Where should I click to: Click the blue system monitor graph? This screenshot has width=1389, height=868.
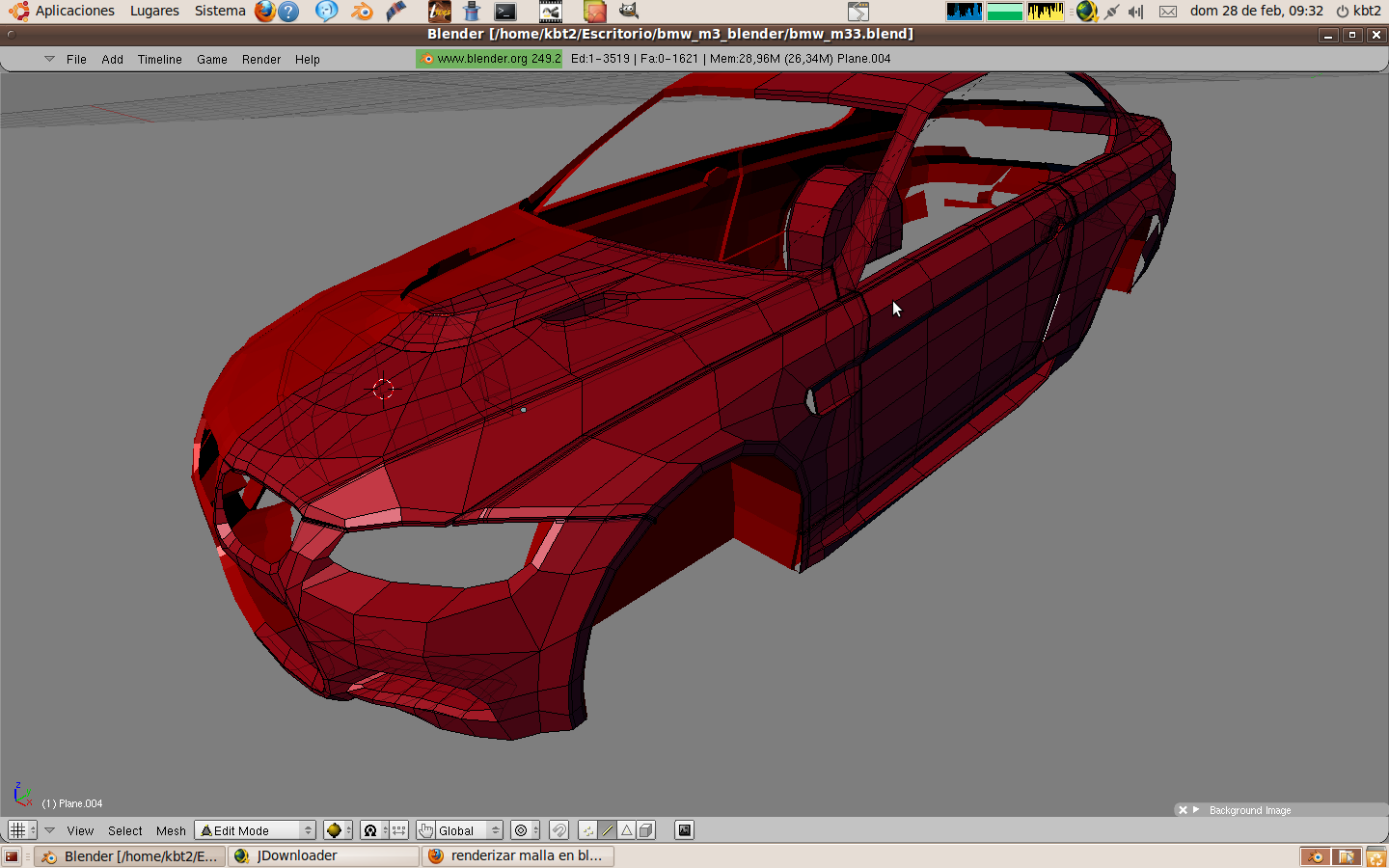point(965,12)
